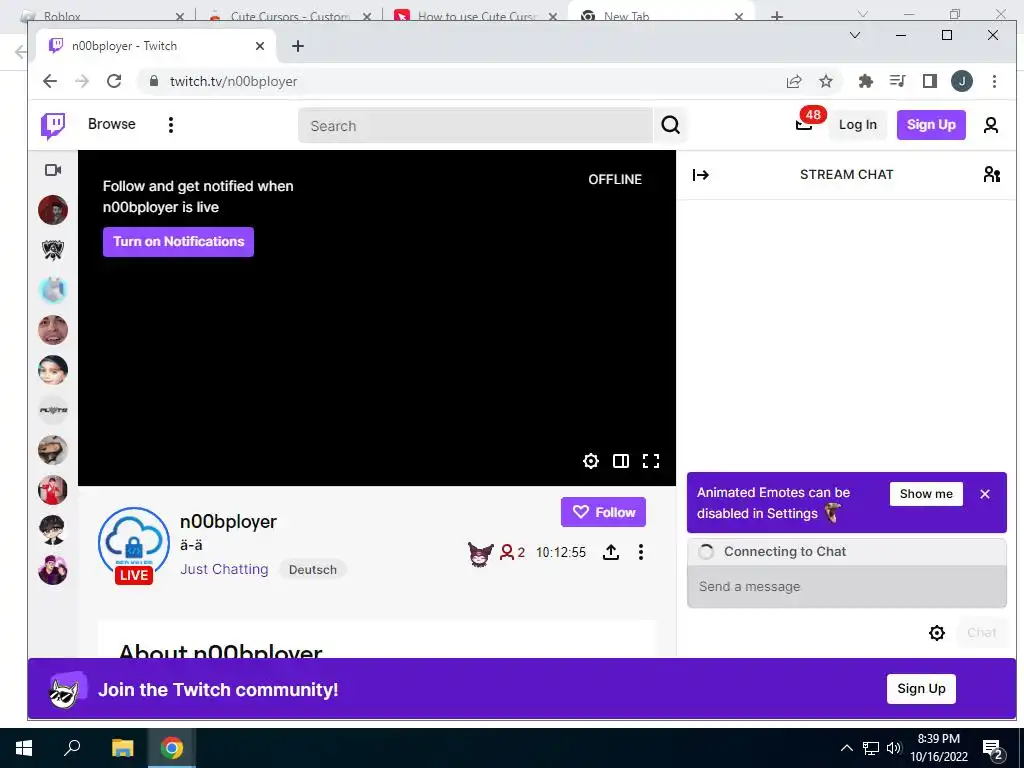Viewport: 1024px width, 768px height.
Task: Switch to Cute Cursors tab in background window
Action: coord(289,16)
